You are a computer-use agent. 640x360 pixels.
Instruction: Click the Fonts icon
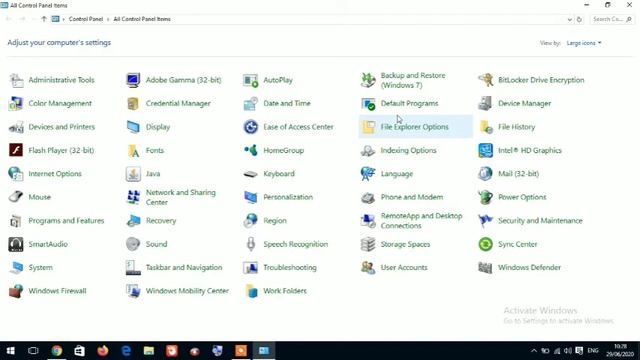[x=133, y=151]
